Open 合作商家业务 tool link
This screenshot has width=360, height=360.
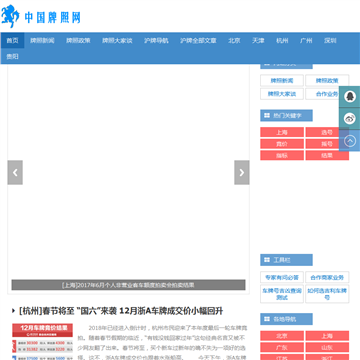click(327, 277)
